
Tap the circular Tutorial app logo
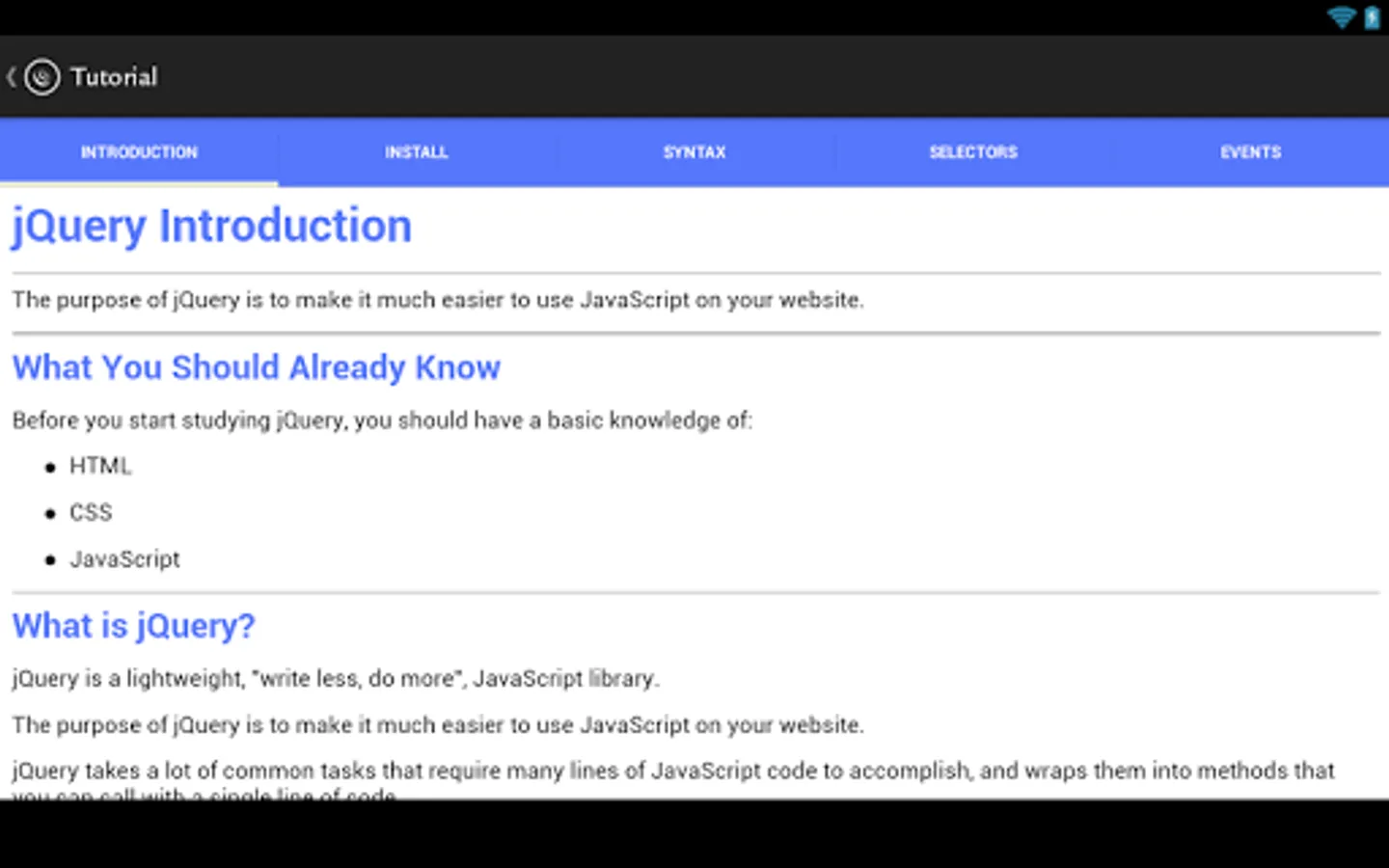pyautogui.click(x=41, y=77)
